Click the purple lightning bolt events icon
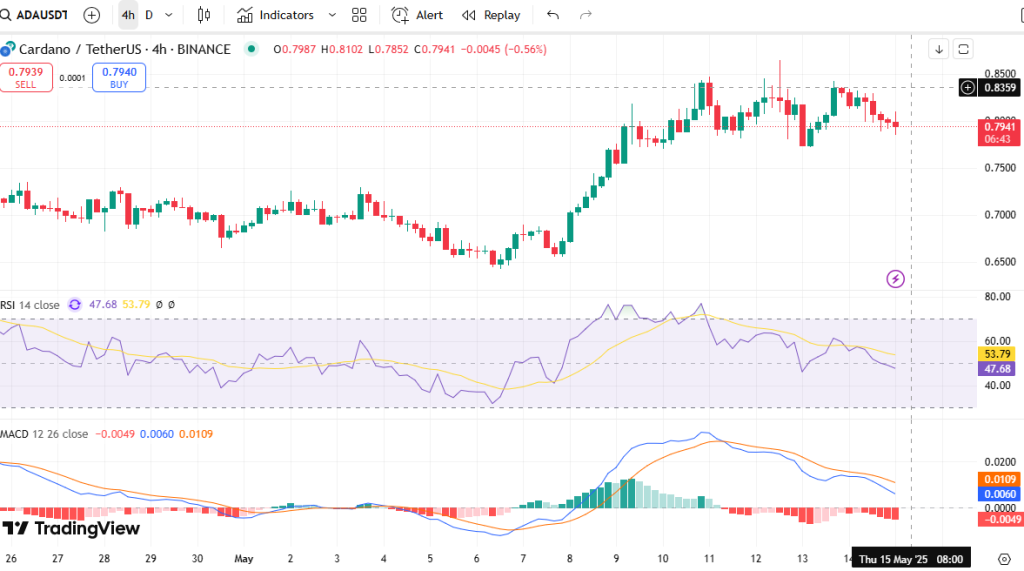This screenshot has height=571, width=1024. 895,279
